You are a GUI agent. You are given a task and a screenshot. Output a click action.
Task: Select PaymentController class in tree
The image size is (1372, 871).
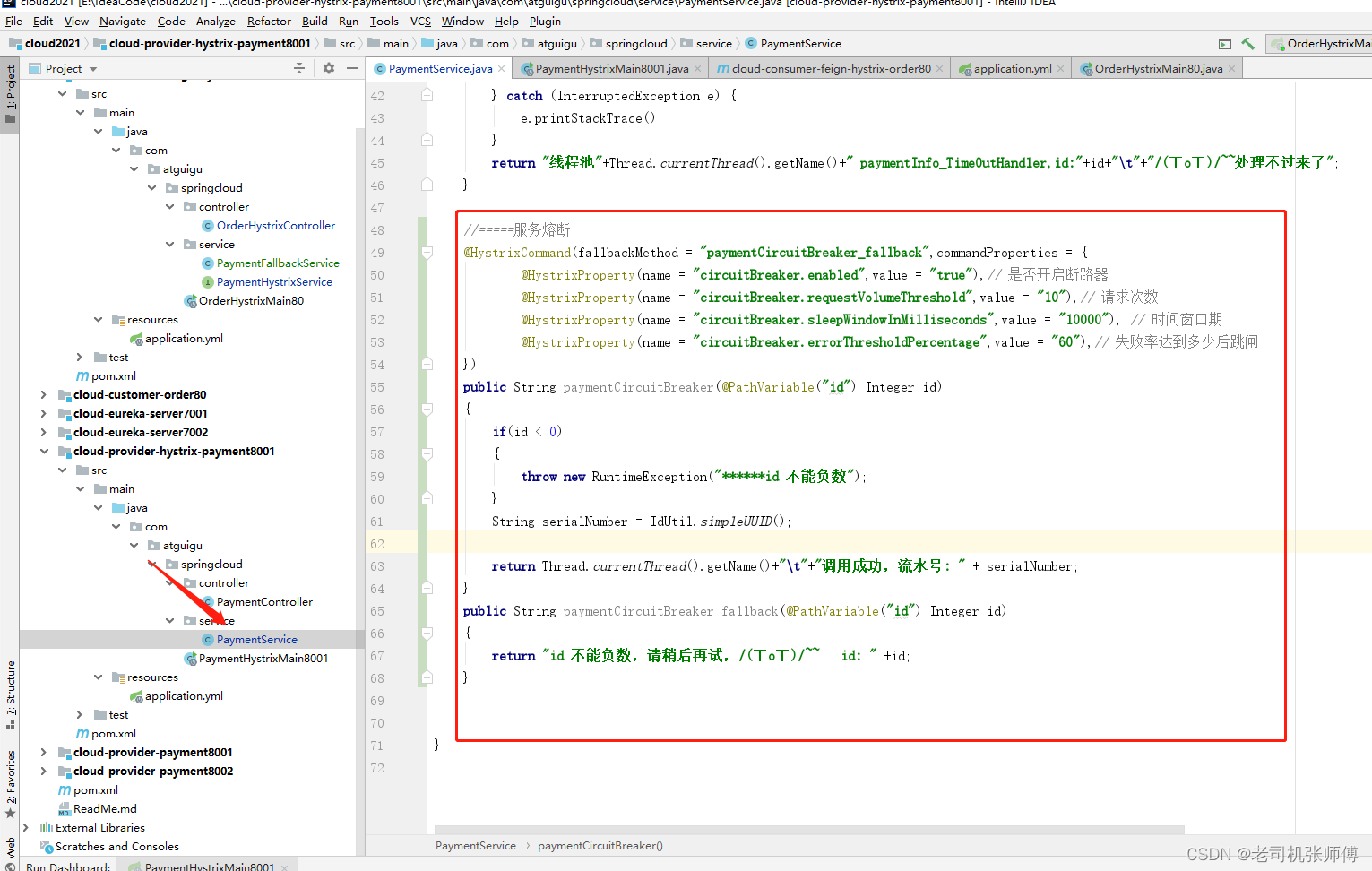[264, 602]
